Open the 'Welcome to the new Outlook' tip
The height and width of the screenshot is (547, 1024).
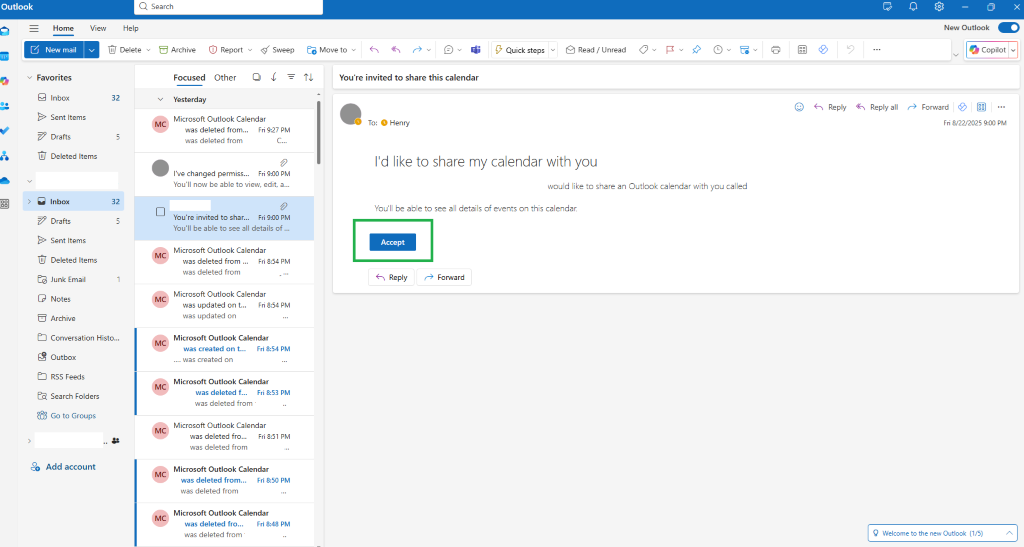point(942,533)
